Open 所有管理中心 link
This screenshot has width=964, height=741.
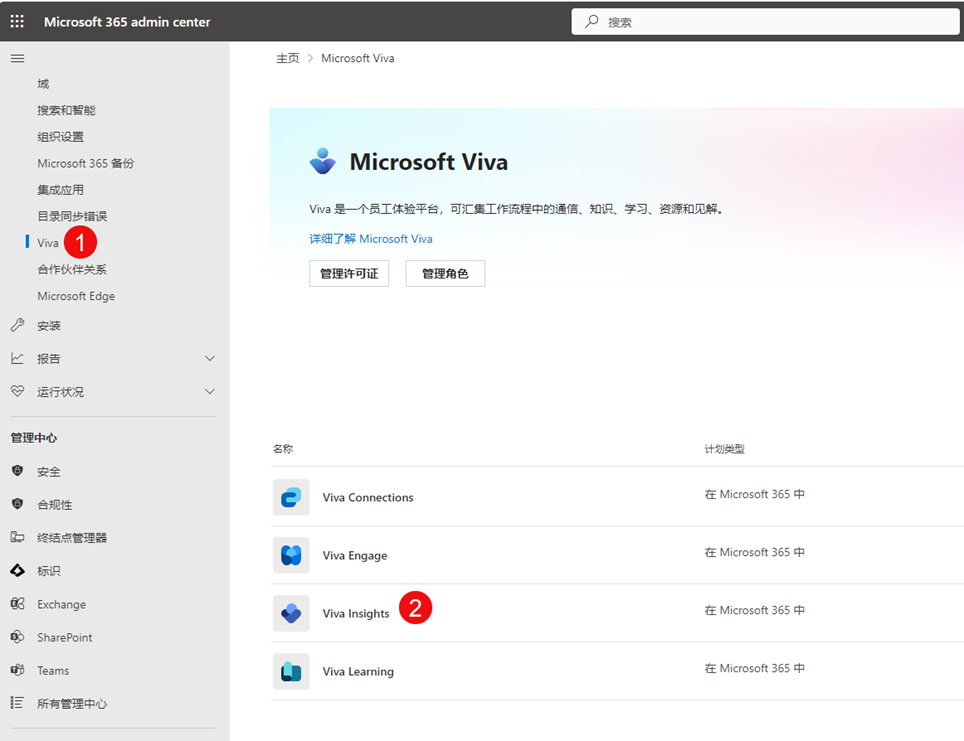(x=72, y=703)
